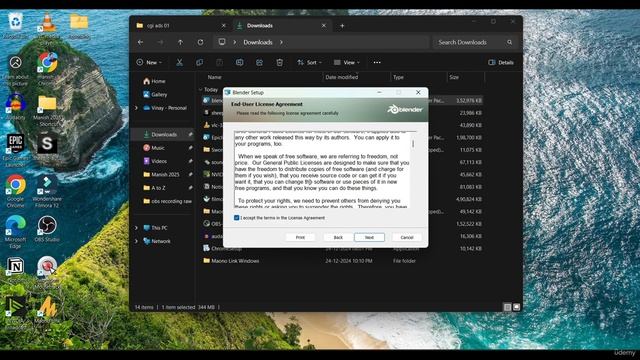Expand Vinay - Personal in sidebar
This screenshot has height=360, width=640.
(136, 108)
